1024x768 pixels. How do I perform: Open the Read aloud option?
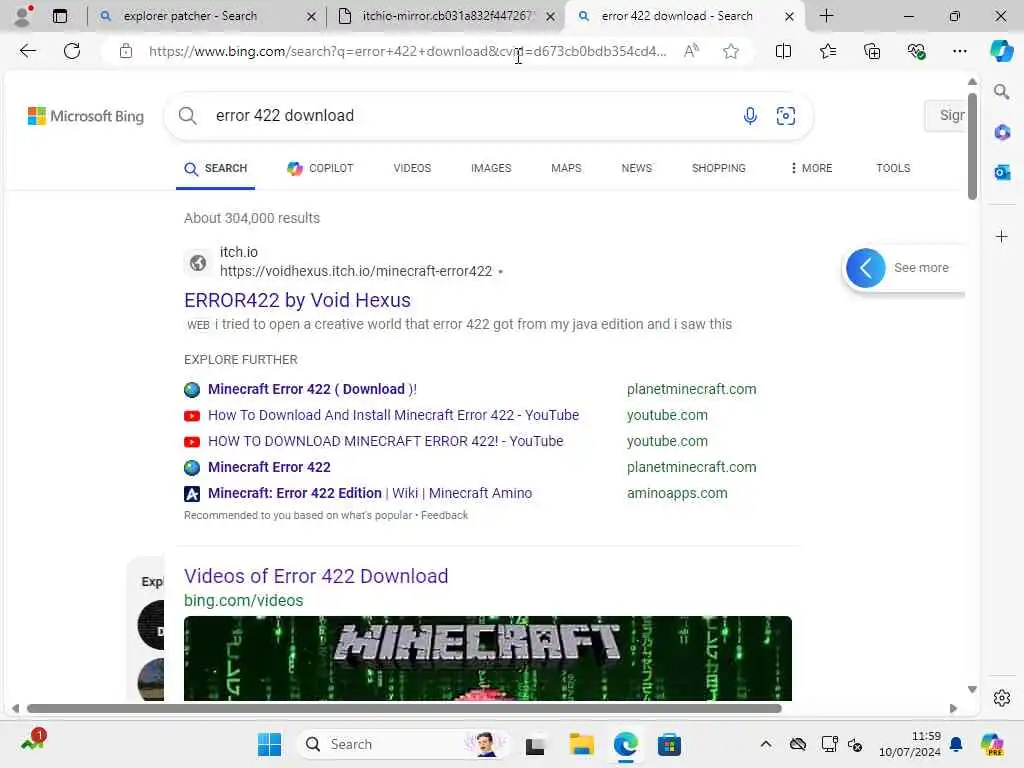[691, 51]
